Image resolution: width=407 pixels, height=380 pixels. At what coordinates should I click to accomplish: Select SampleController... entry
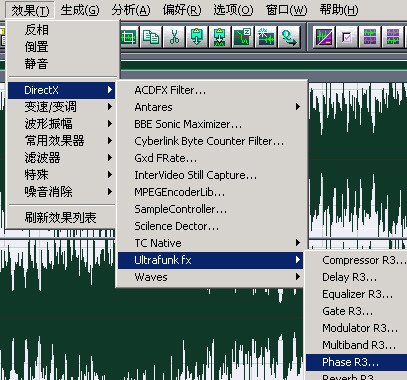click(211, 209)
